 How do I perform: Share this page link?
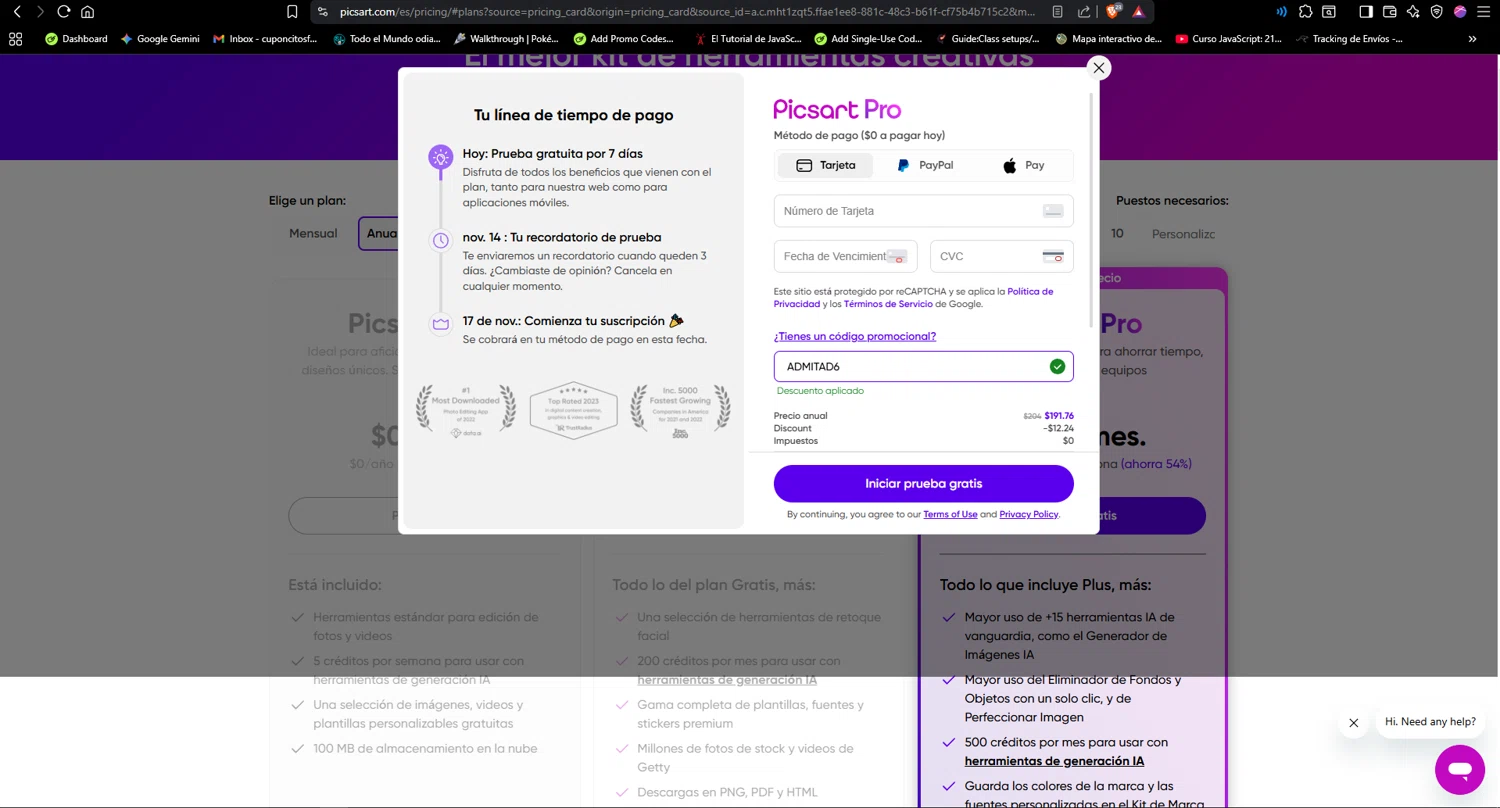1084,12
